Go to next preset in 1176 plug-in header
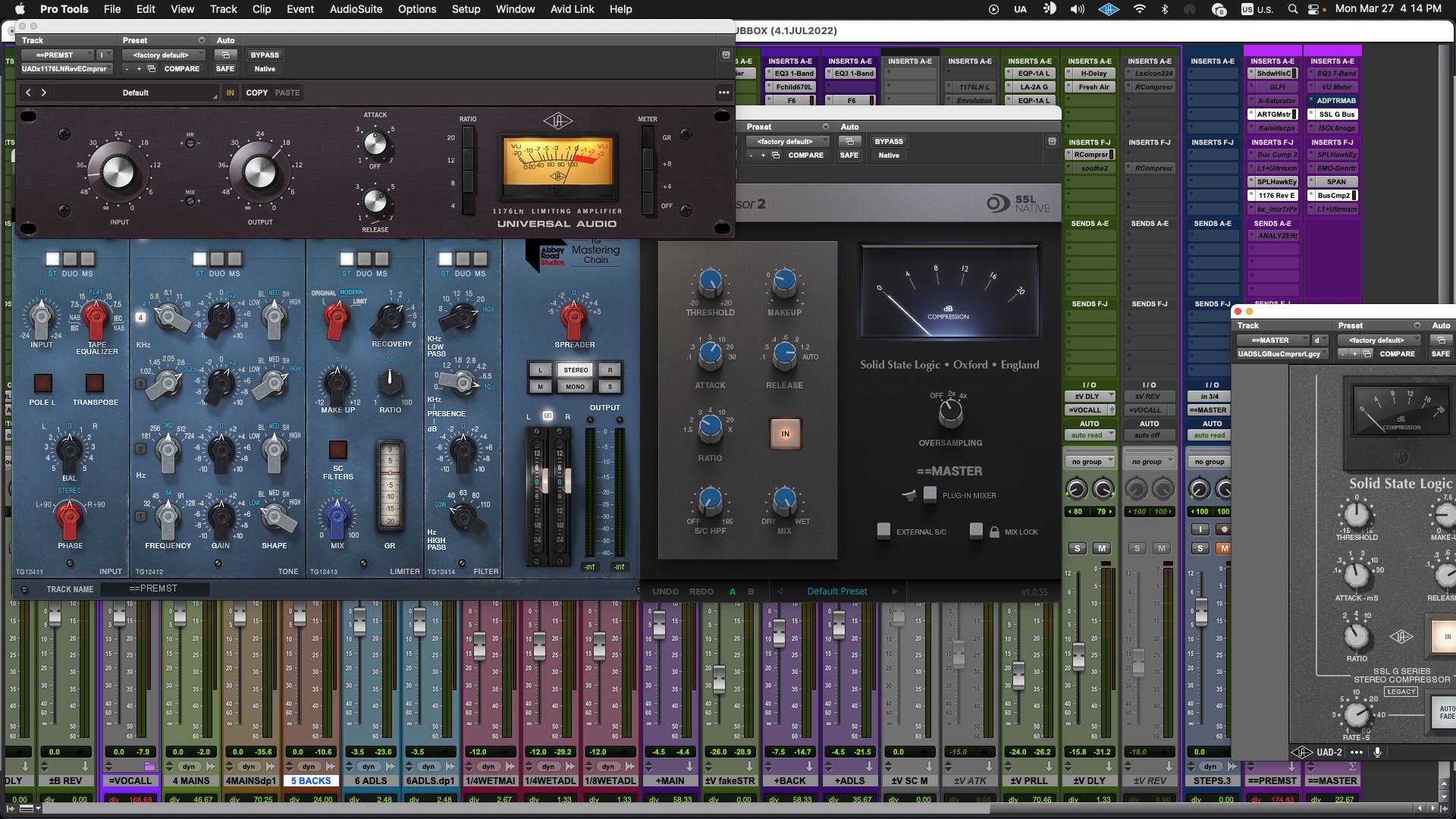Viewport: 1456px width, 819px height. (x=44, y=93)
